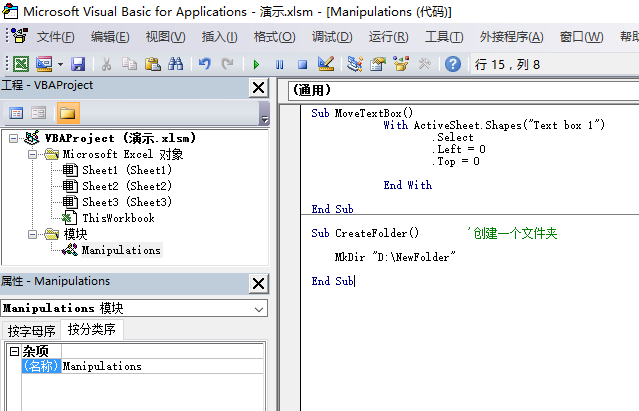Screen dimensions: 639x411
Task: Click the View Object icon in project panel
Action: (x=39, y=113)
